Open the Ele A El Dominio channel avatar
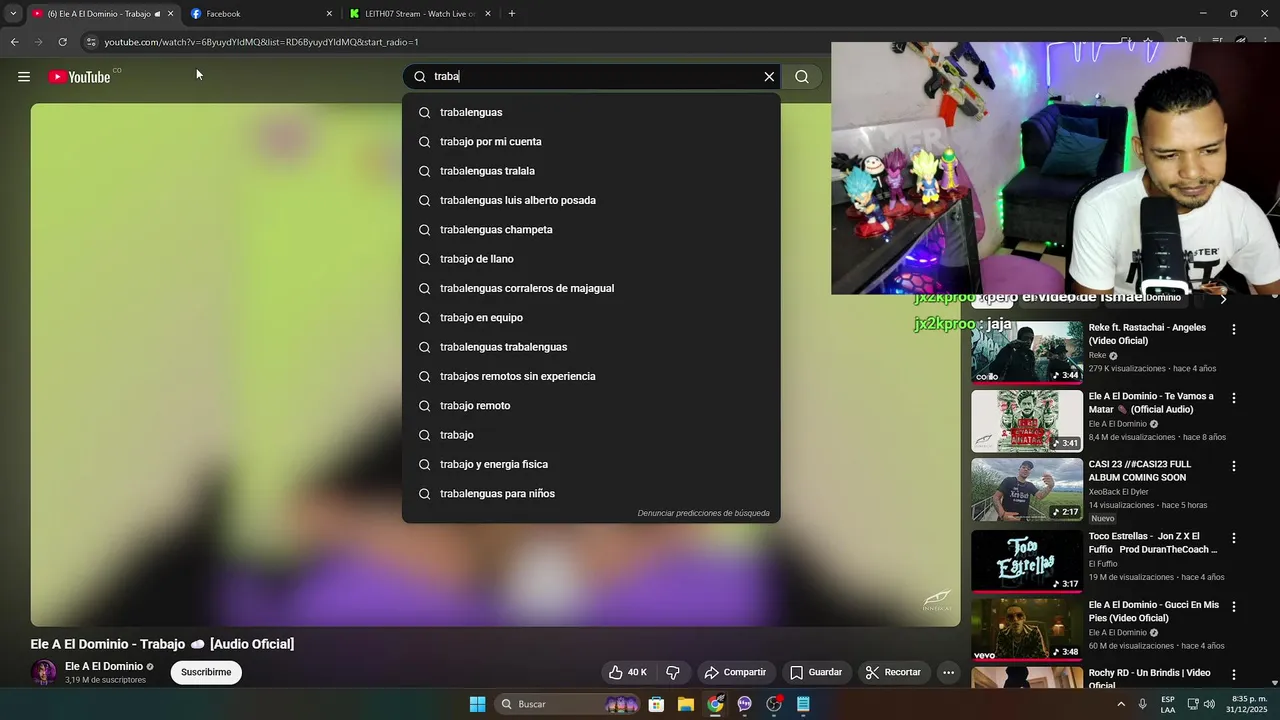This screenshot has height=720, width=1280. [43, 672]
